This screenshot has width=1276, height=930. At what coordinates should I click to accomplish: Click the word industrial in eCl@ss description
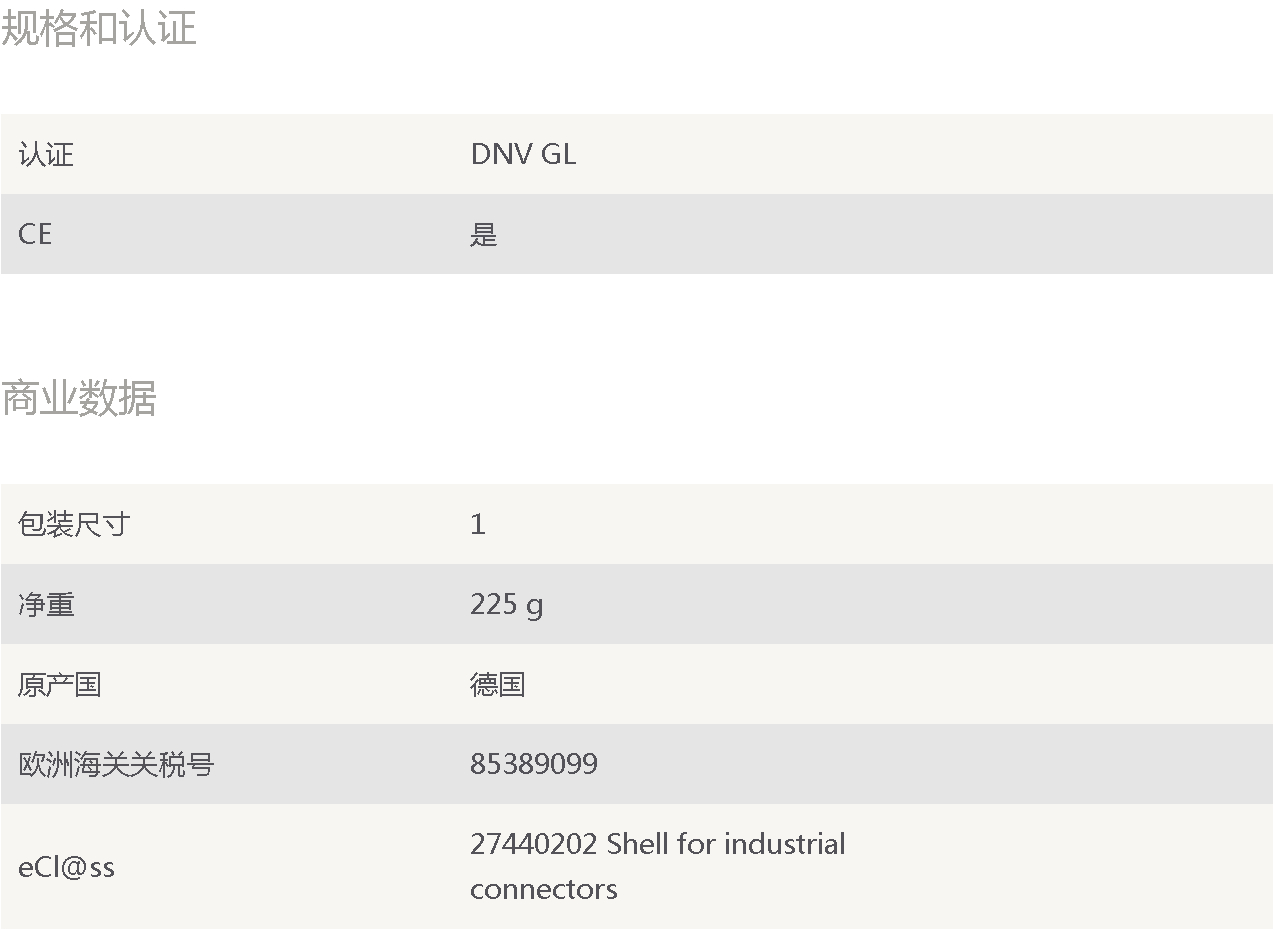[x=784, y=844]
